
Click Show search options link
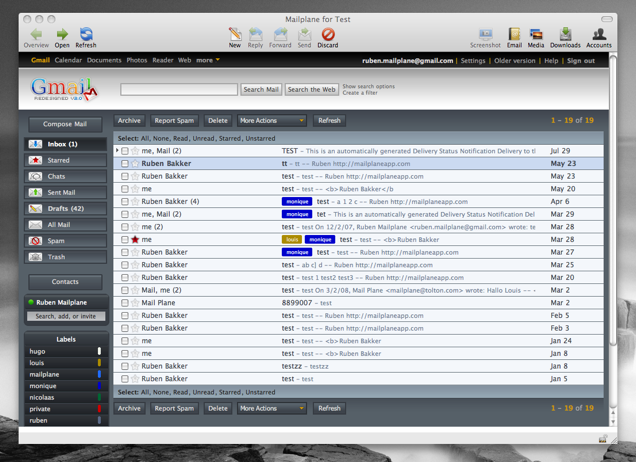(x=368, y=86)
